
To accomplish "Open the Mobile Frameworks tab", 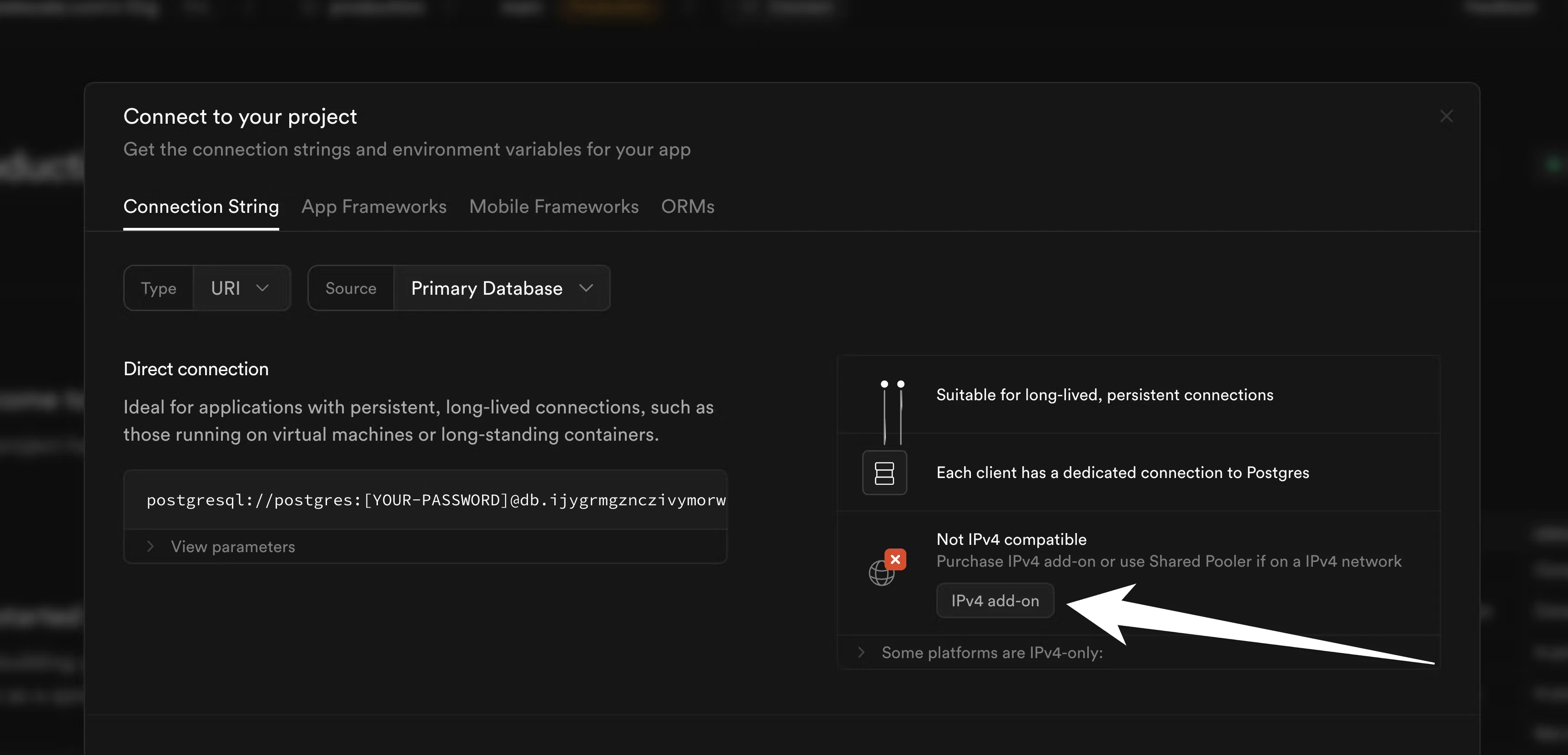I will pos(553,206).
